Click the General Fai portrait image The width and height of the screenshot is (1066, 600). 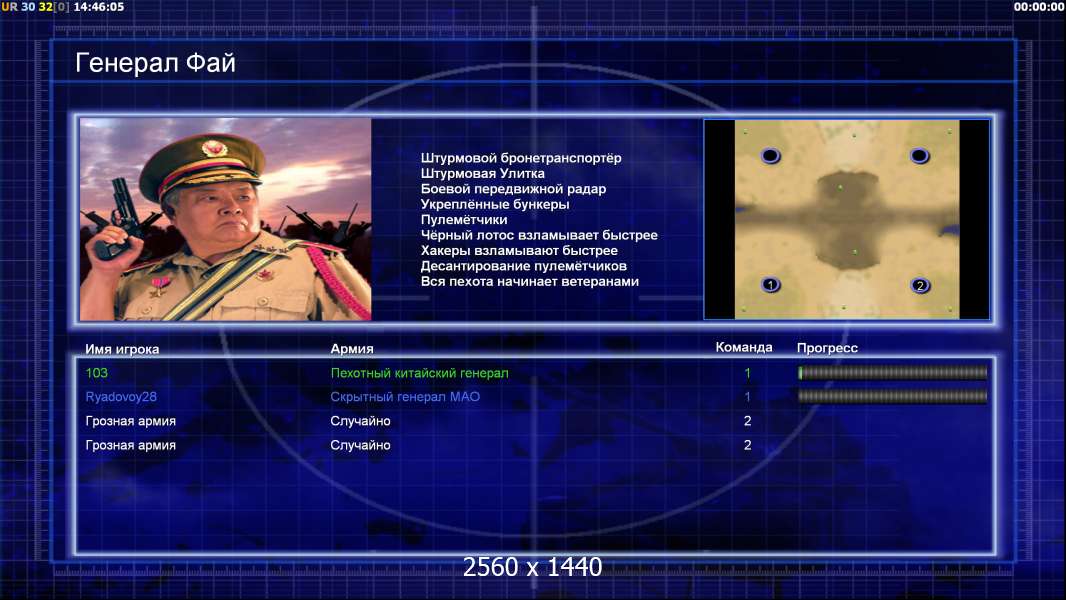[226, 219]
